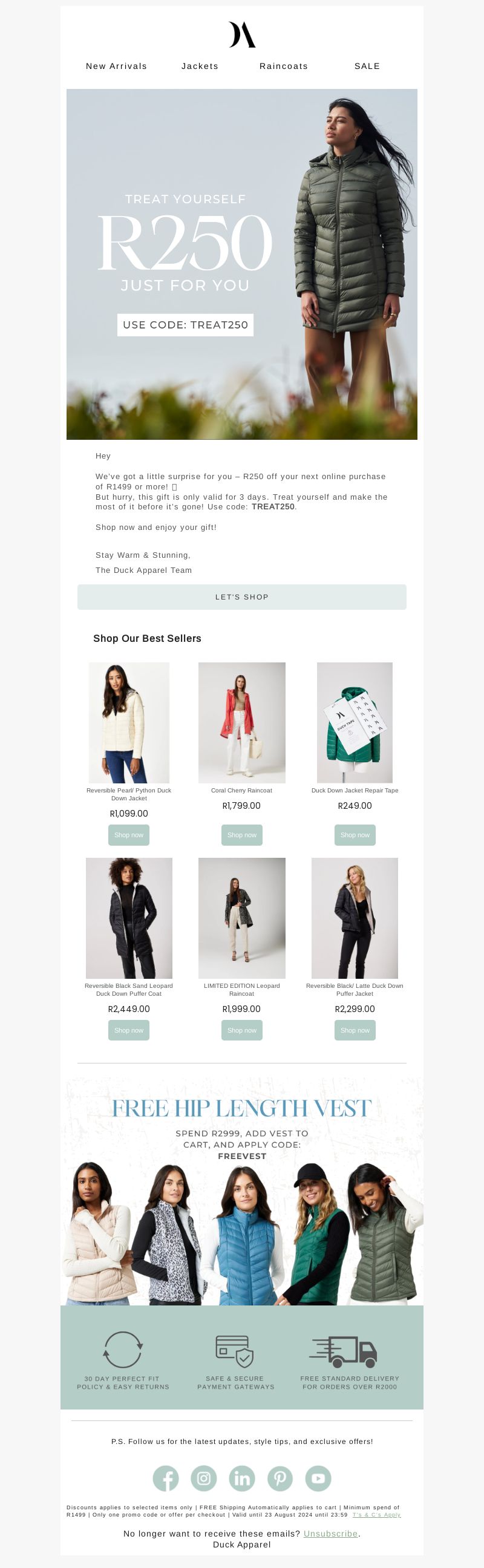Viewport: 484px width, 1568px height.
Task: Open the Leopard Raincoat product thumbnail
Action: [241, 918]
